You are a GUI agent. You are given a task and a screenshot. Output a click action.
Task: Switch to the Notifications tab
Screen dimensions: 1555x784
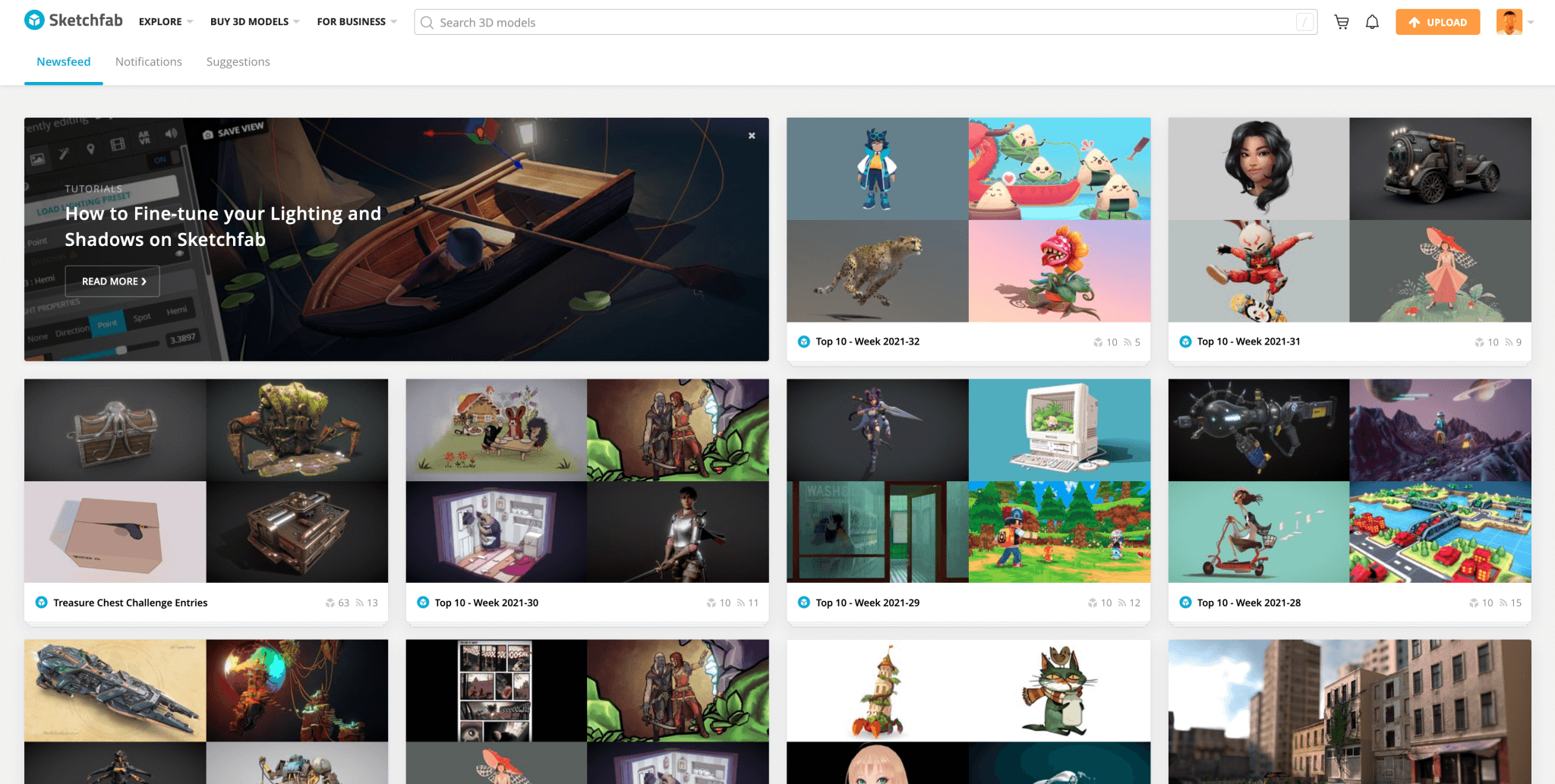(x=148, y=61)
